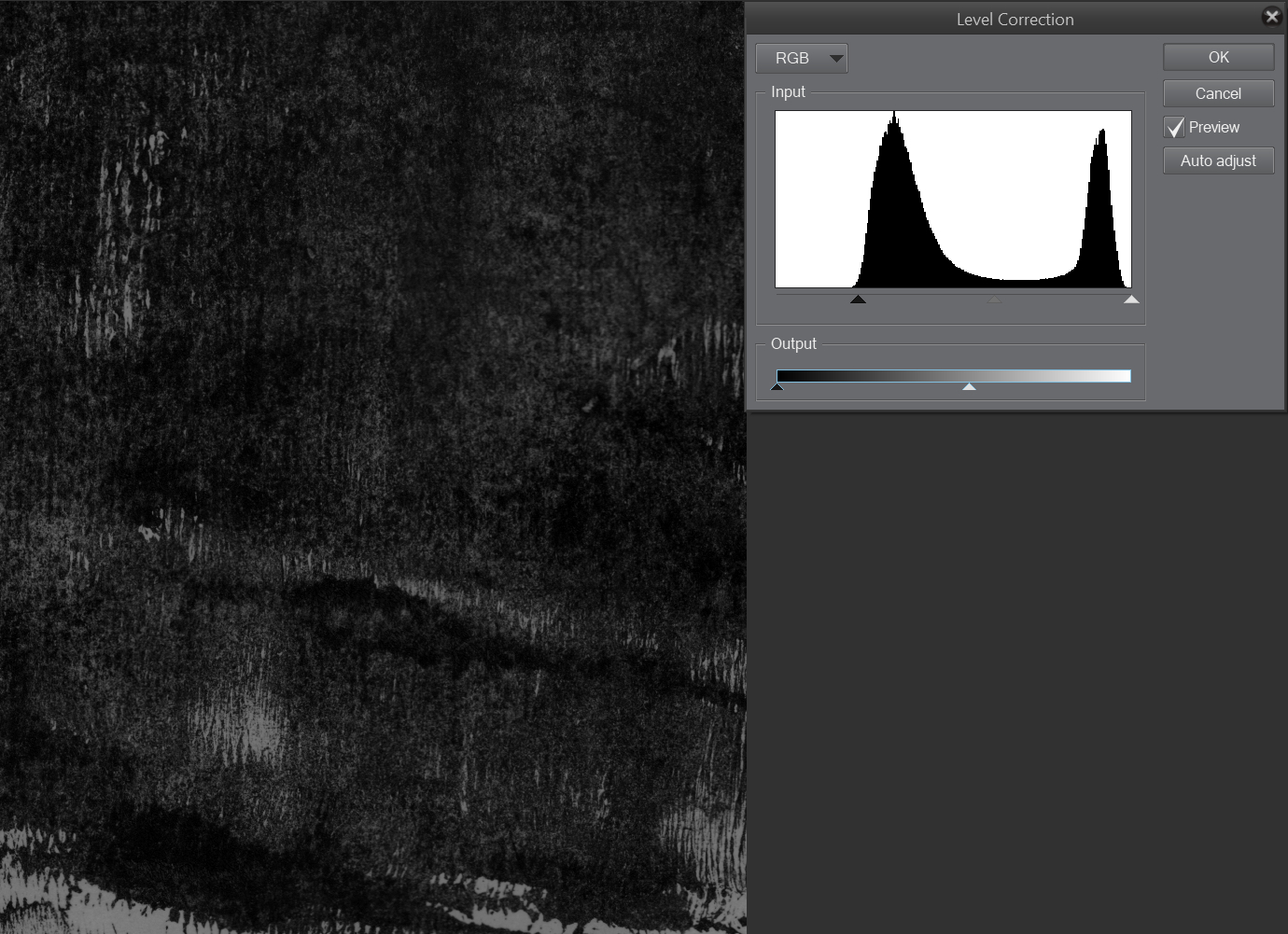Click the output black point marker
Image resolution: width=1288 pixels, height=934 pixels.
point(777,385)
